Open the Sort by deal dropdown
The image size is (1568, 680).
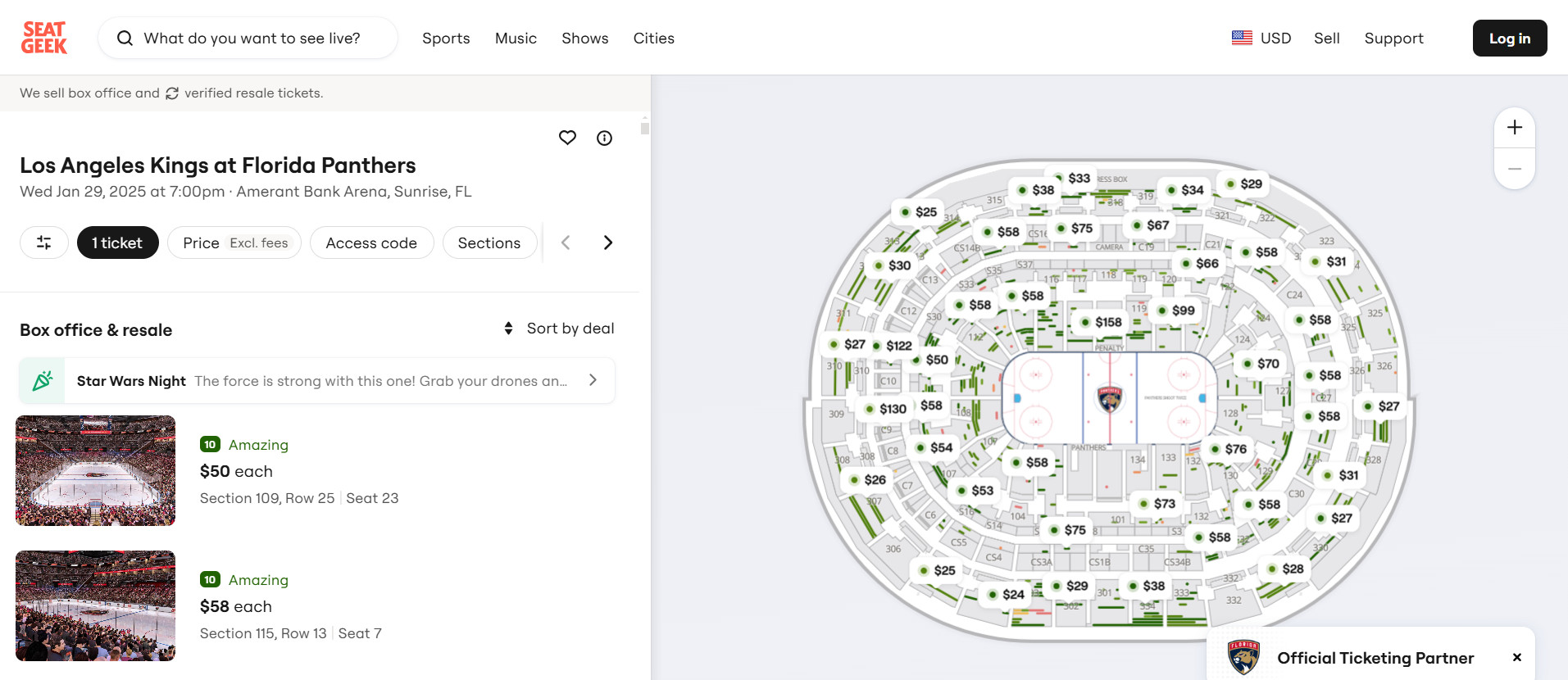pyautogui.click(x=559, y=329)
